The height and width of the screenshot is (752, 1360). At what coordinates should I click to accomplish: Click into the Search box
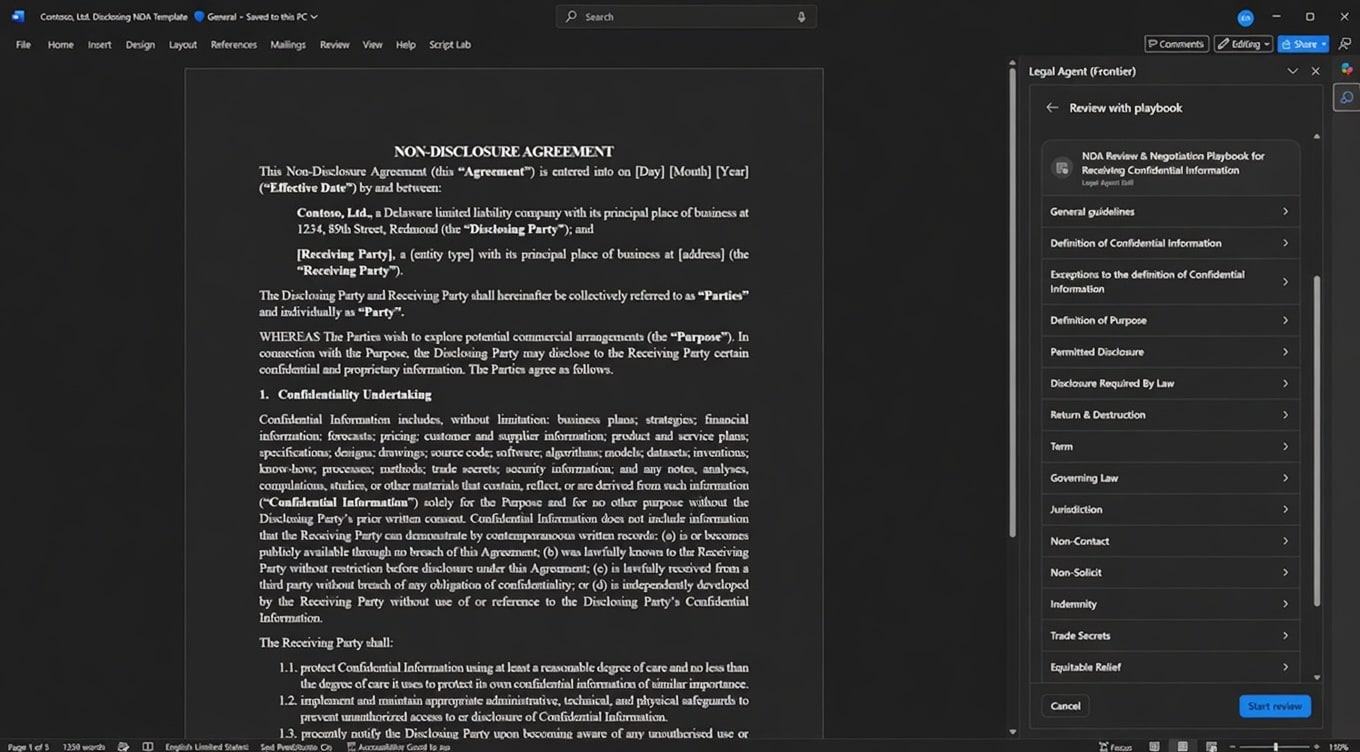click(x=686, y=17)
